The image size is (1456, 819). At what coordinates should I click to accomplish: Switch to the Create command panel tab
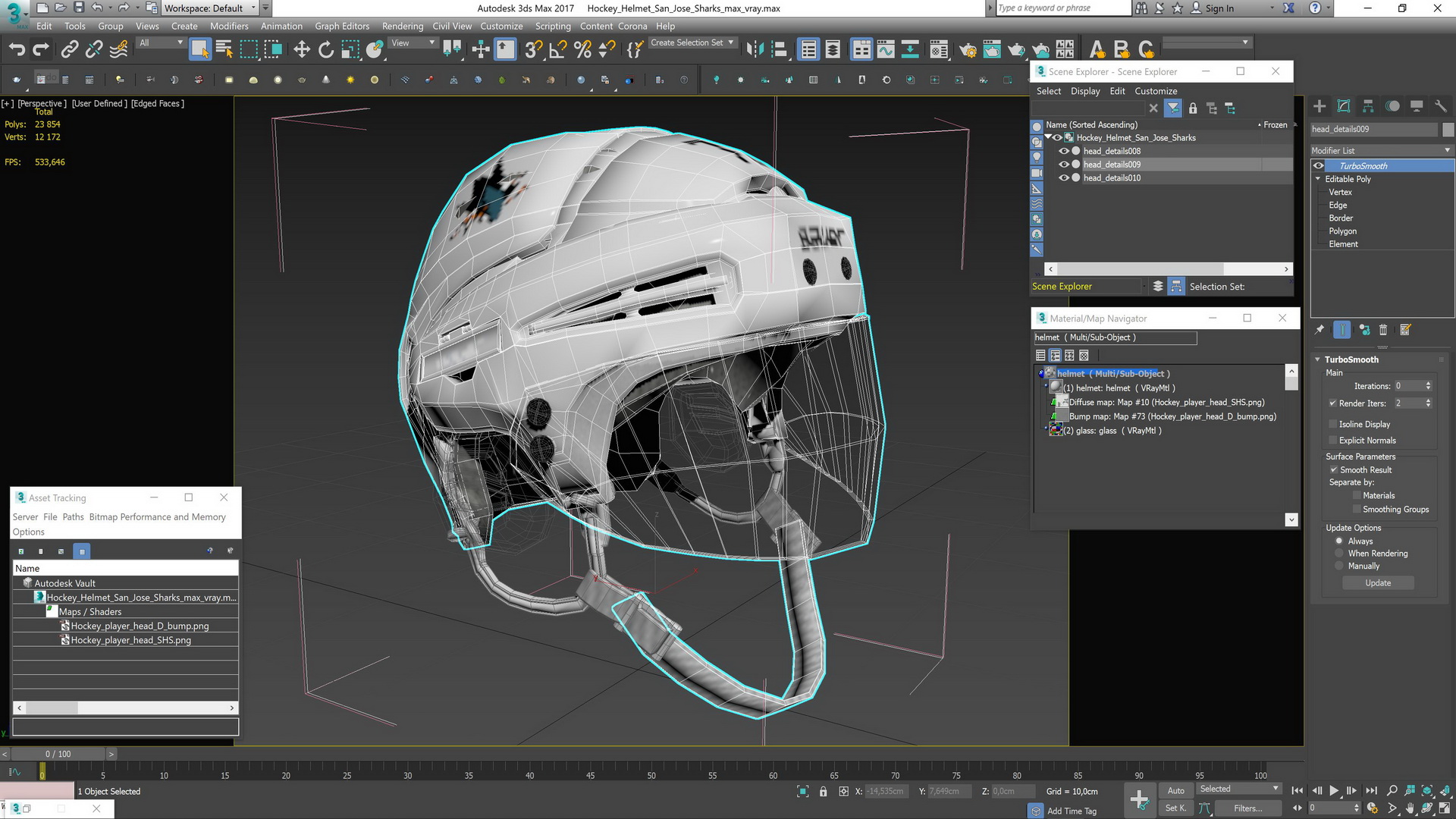pyautogui.click(x=1319, y=106)
